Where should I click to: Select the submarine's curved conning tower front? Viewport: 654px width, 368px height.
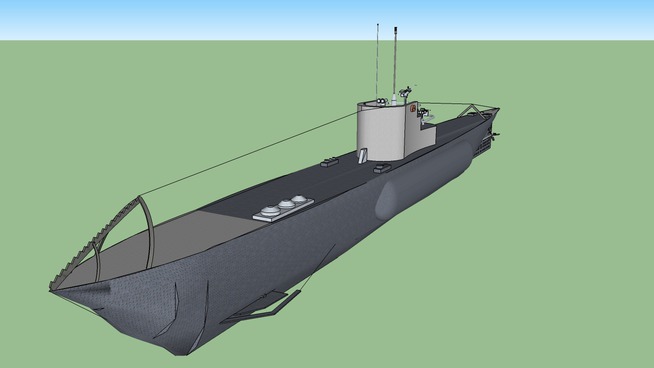pyautogui.click(x=380, y=132)
